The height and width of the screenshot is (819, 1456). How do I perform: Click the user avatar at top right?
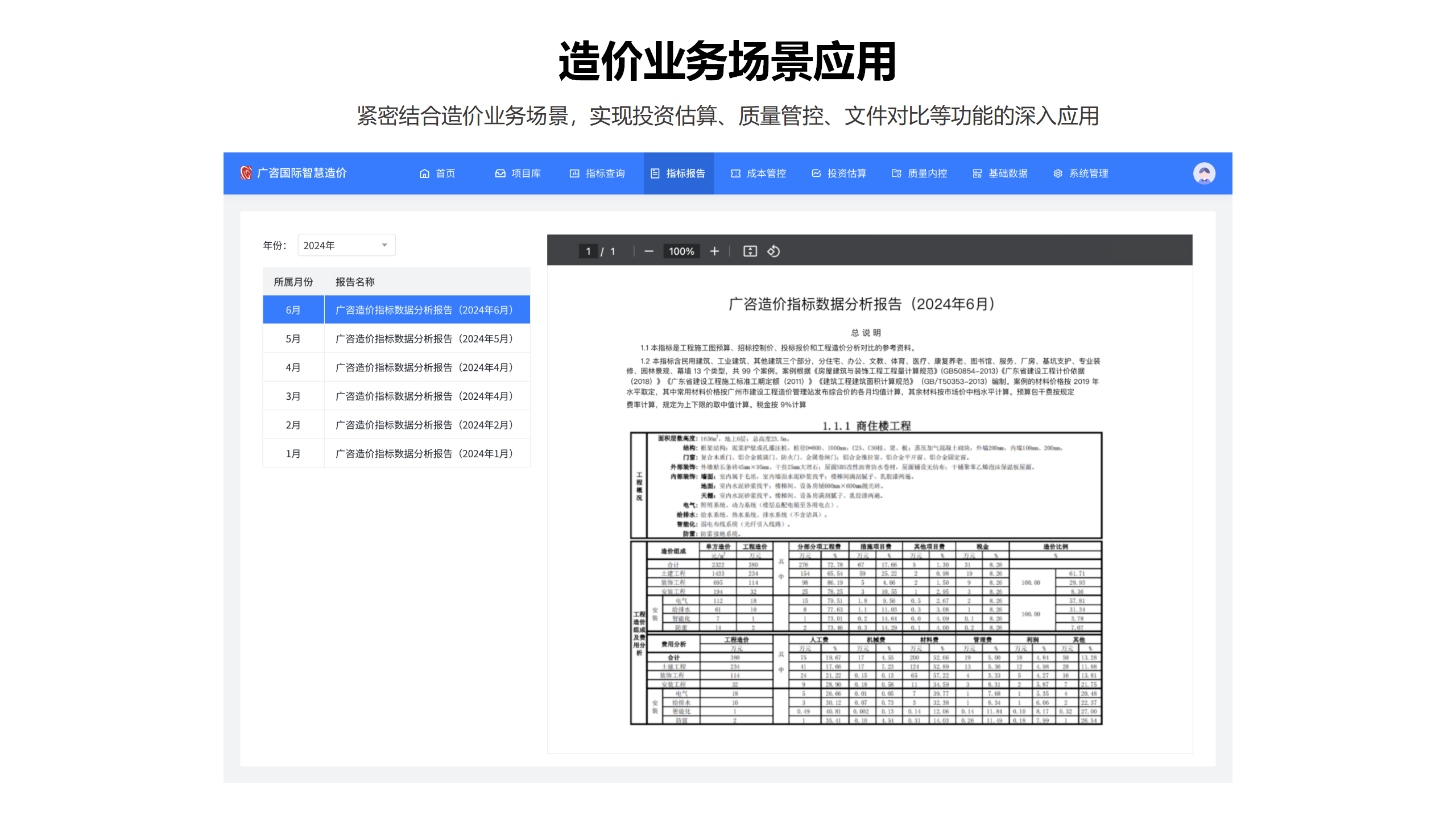click(x=1204, y=173)
